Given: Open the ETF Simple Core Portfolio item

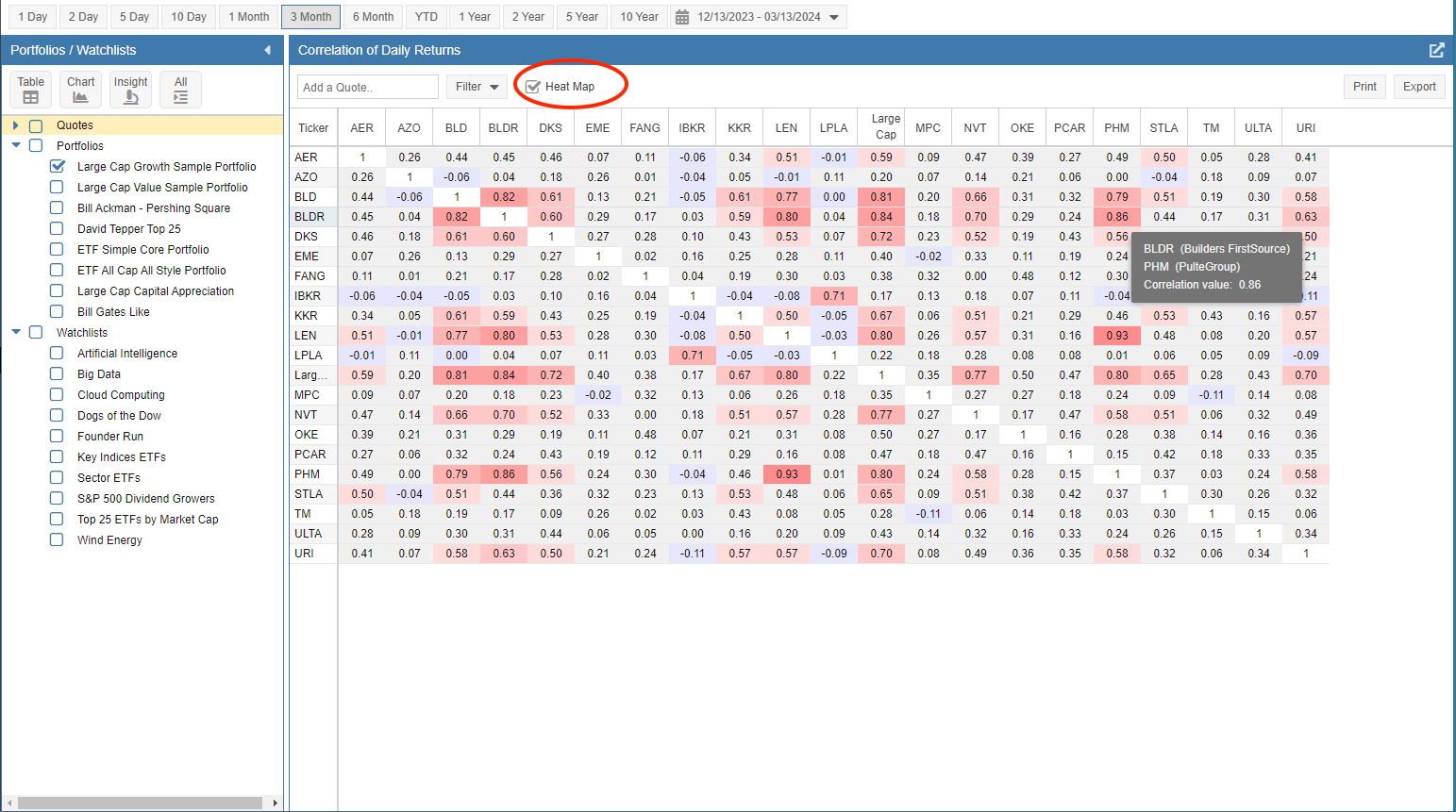Looking at the screenshot, I should point(143,249).
